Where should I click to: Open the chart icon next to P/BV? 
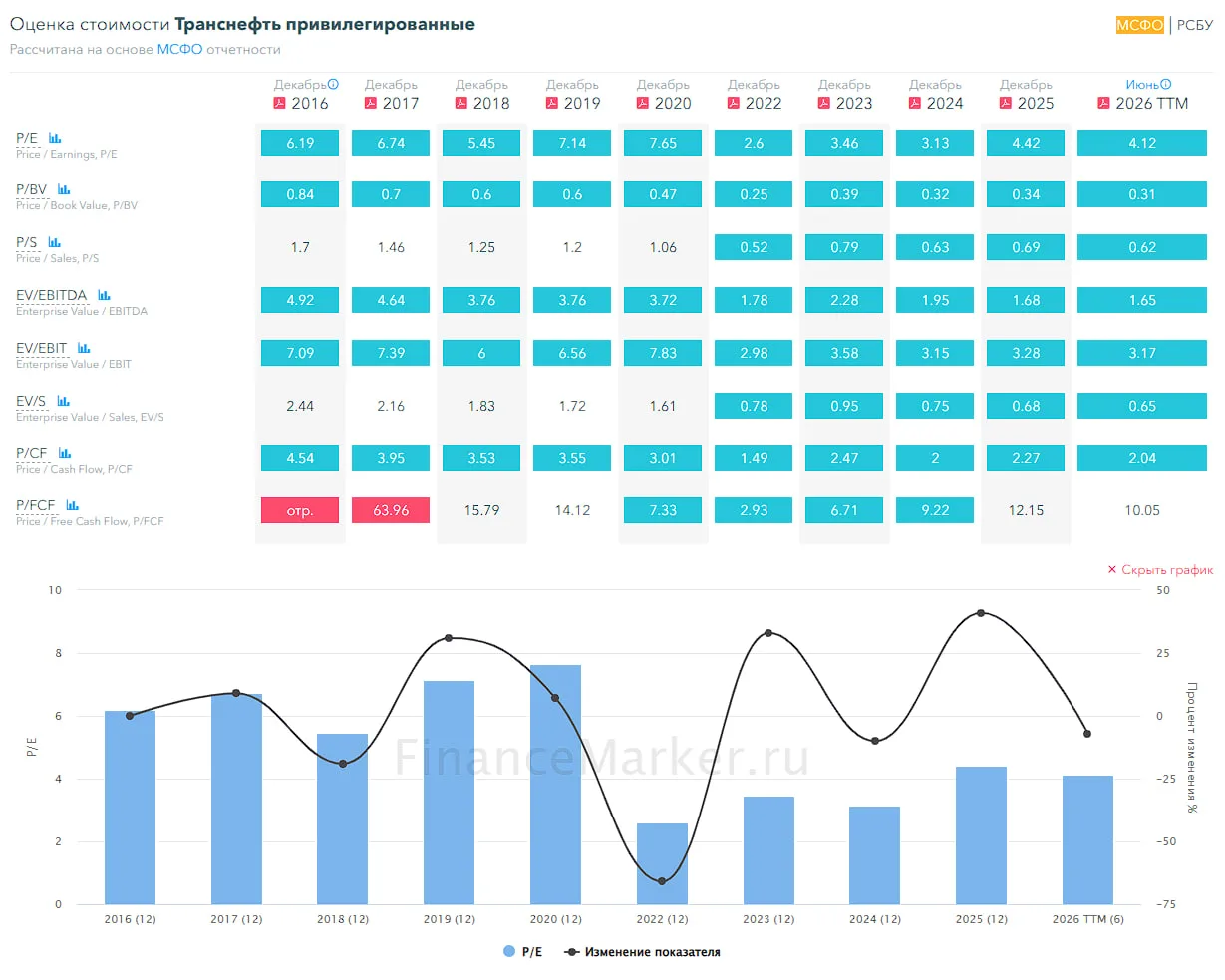(64, 189)
